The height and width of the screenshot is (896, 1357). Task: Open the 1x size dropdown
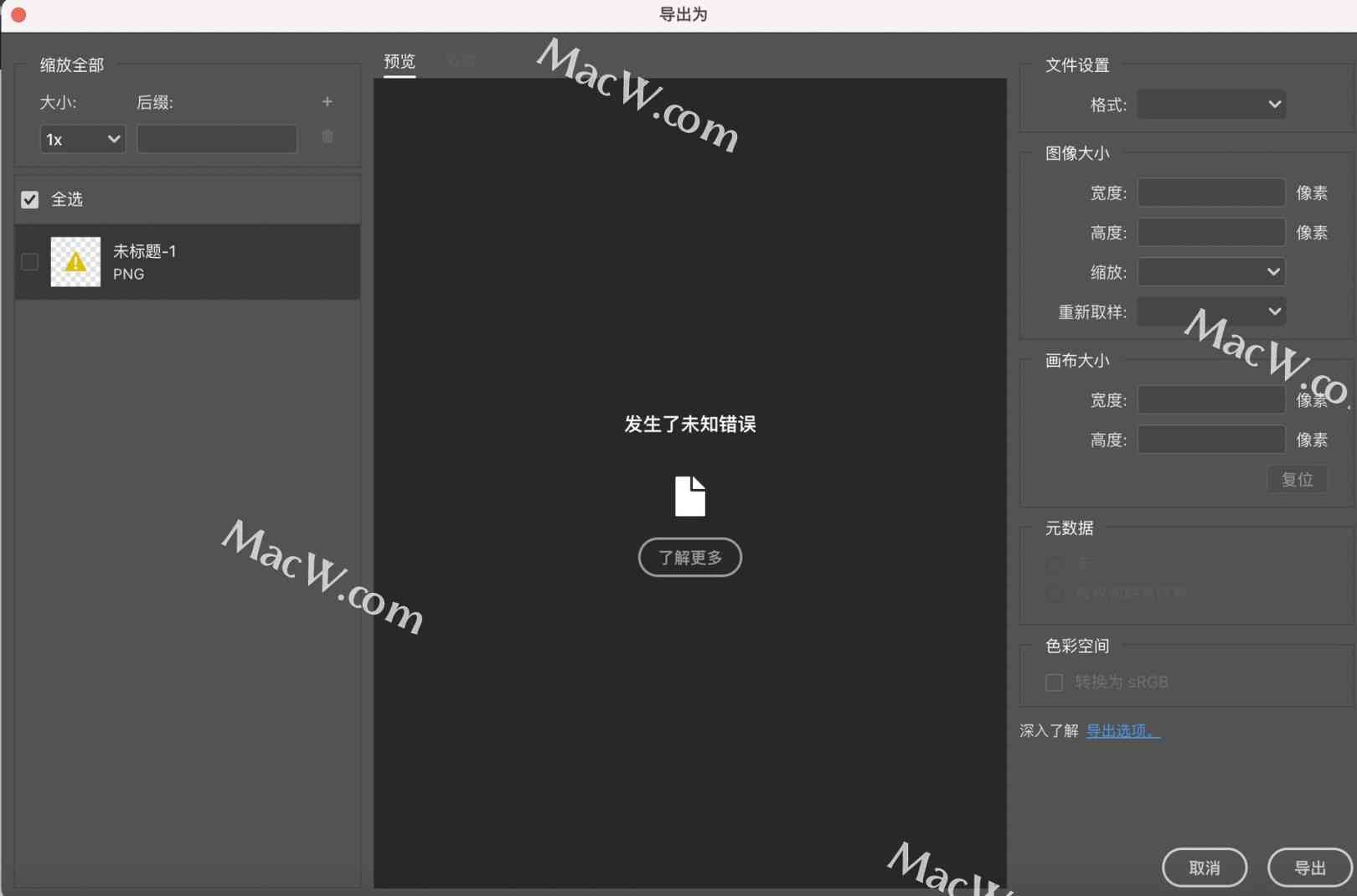[x=82, y=139]
